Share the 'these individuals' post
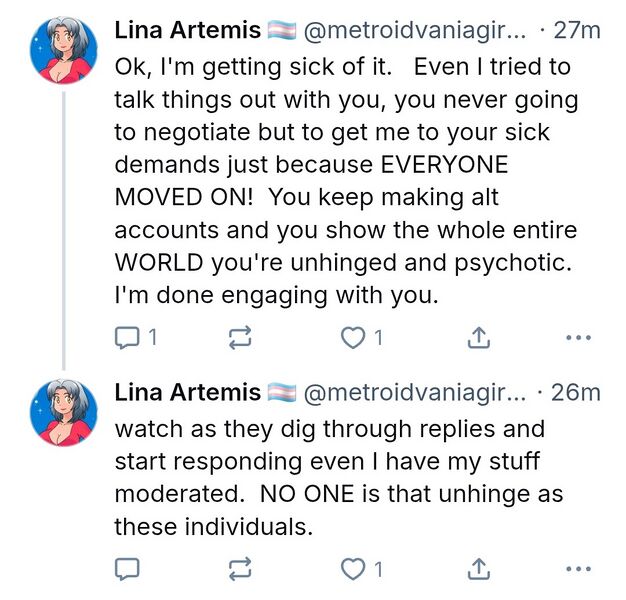The height and width of the screenshot is (600, 626). point(479,570)
